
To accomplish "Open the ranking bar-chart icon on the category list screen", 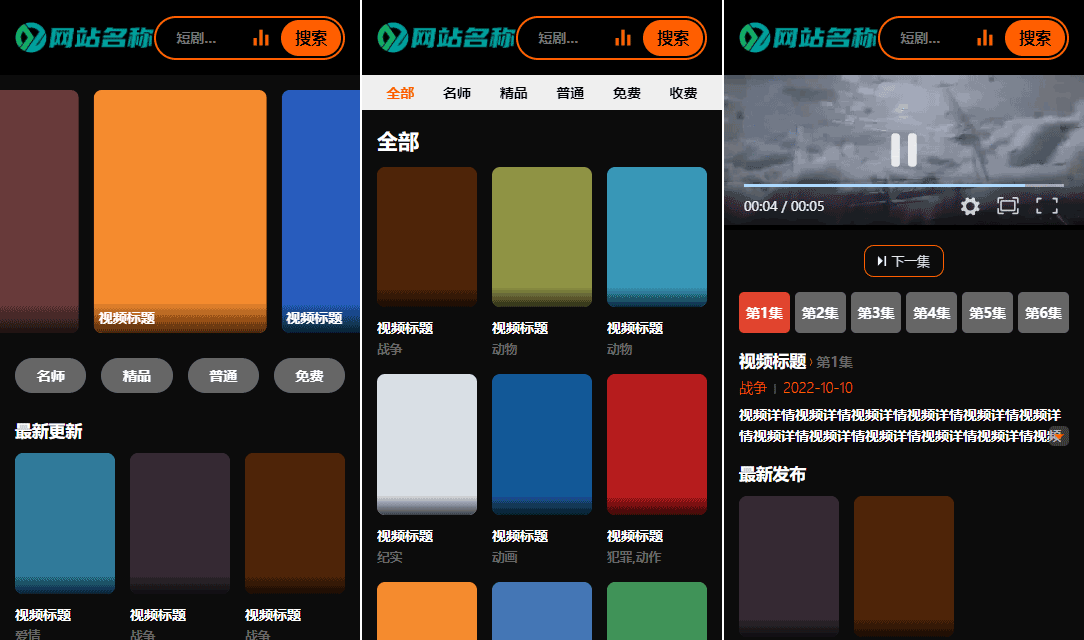I will [x=623, y=37].
